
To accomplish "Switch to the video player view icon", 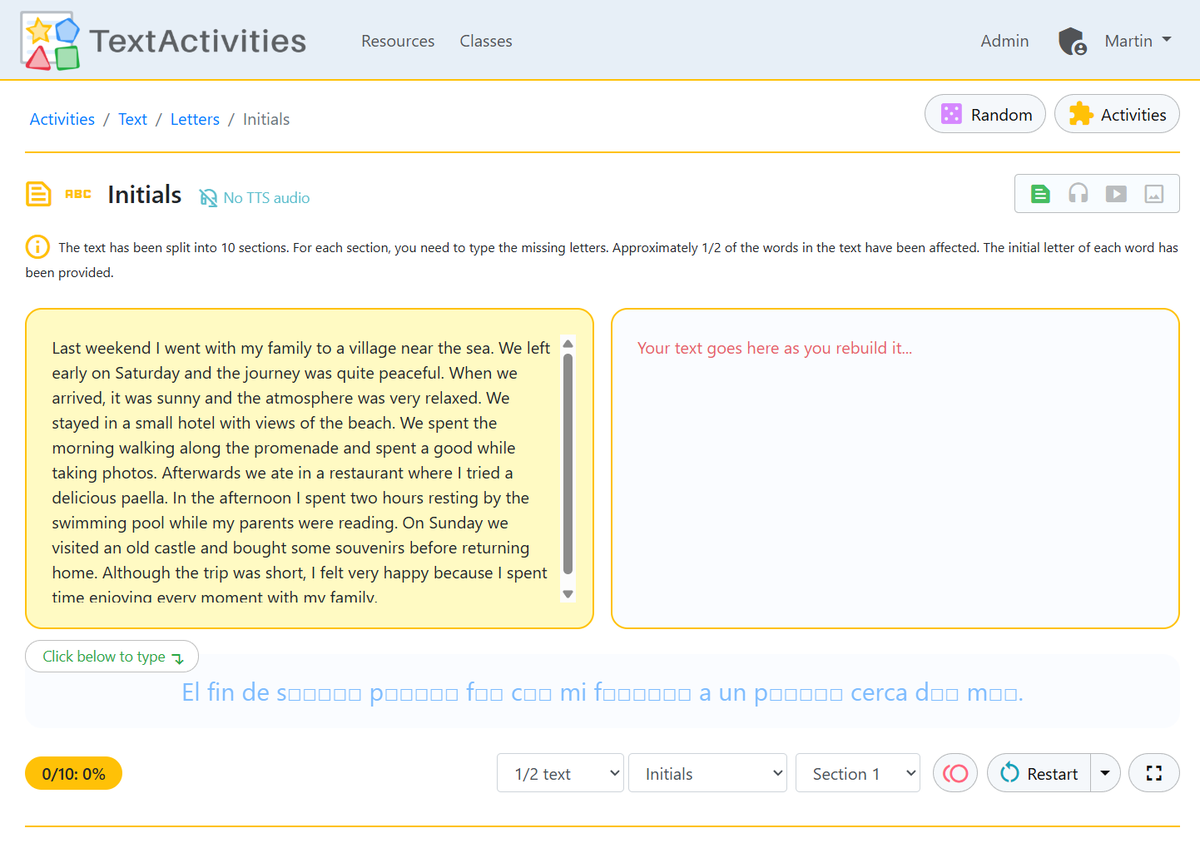I will [x=1116, y=194].
